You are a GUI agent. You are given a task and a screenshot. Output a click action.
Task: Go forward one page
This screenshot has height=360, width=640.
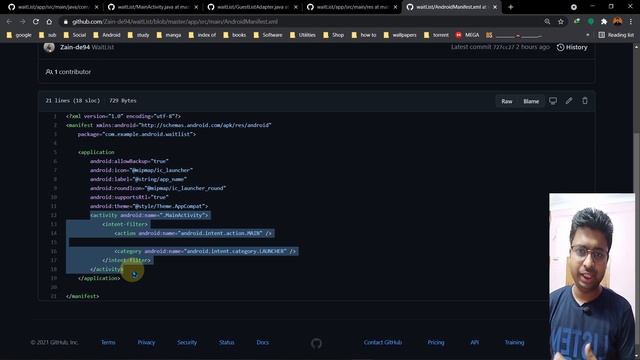tap(22, 22)
